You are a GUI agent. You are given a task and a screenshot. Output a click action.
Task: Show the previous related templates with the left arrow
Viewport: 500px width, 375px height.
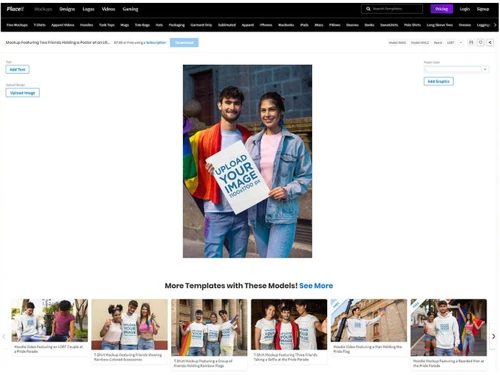[4, 336]
